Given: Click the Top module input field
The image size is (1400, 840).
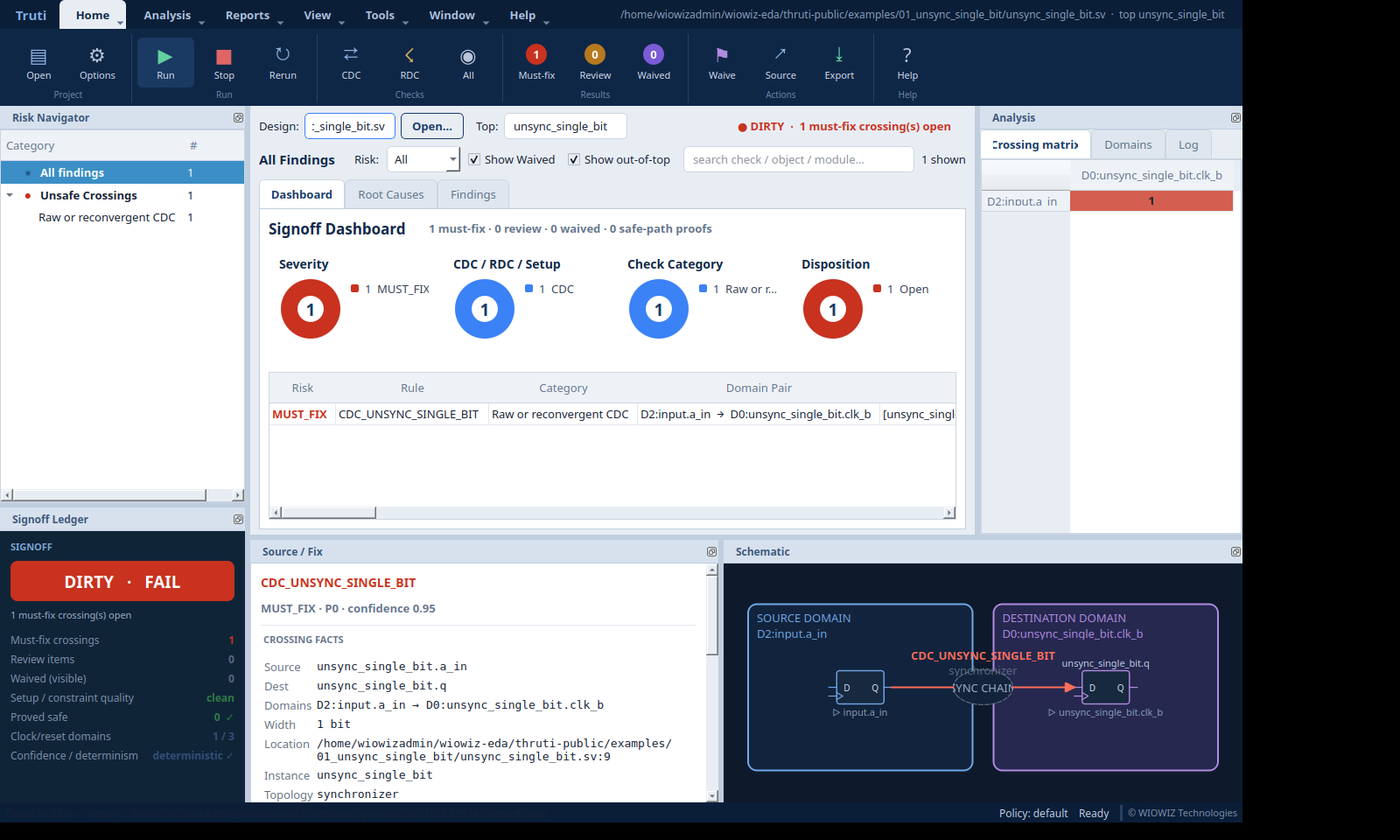Looking at the screenshot, I should (565, 126).
